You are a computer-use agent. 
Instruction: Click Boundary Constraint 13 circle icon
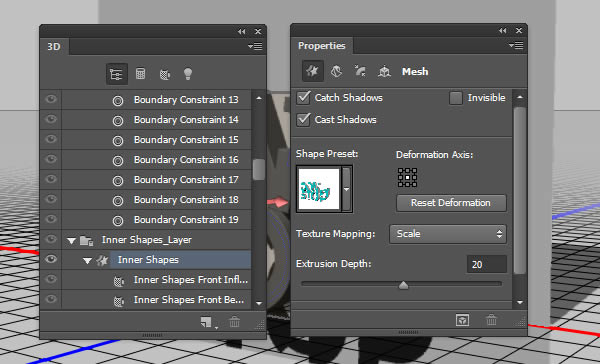click(118, 101)
